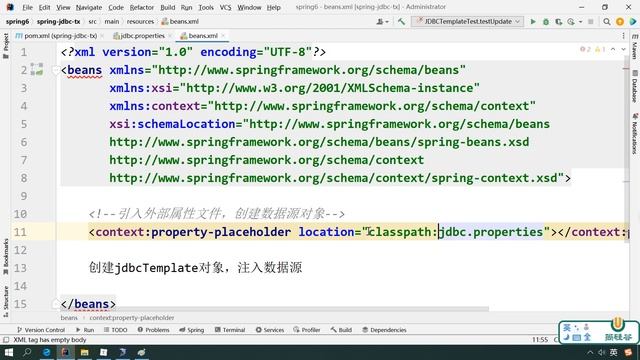The width and height of the screenshot is (640, 360).
Task: Open the Database side panel
Action: coord(635,87)
